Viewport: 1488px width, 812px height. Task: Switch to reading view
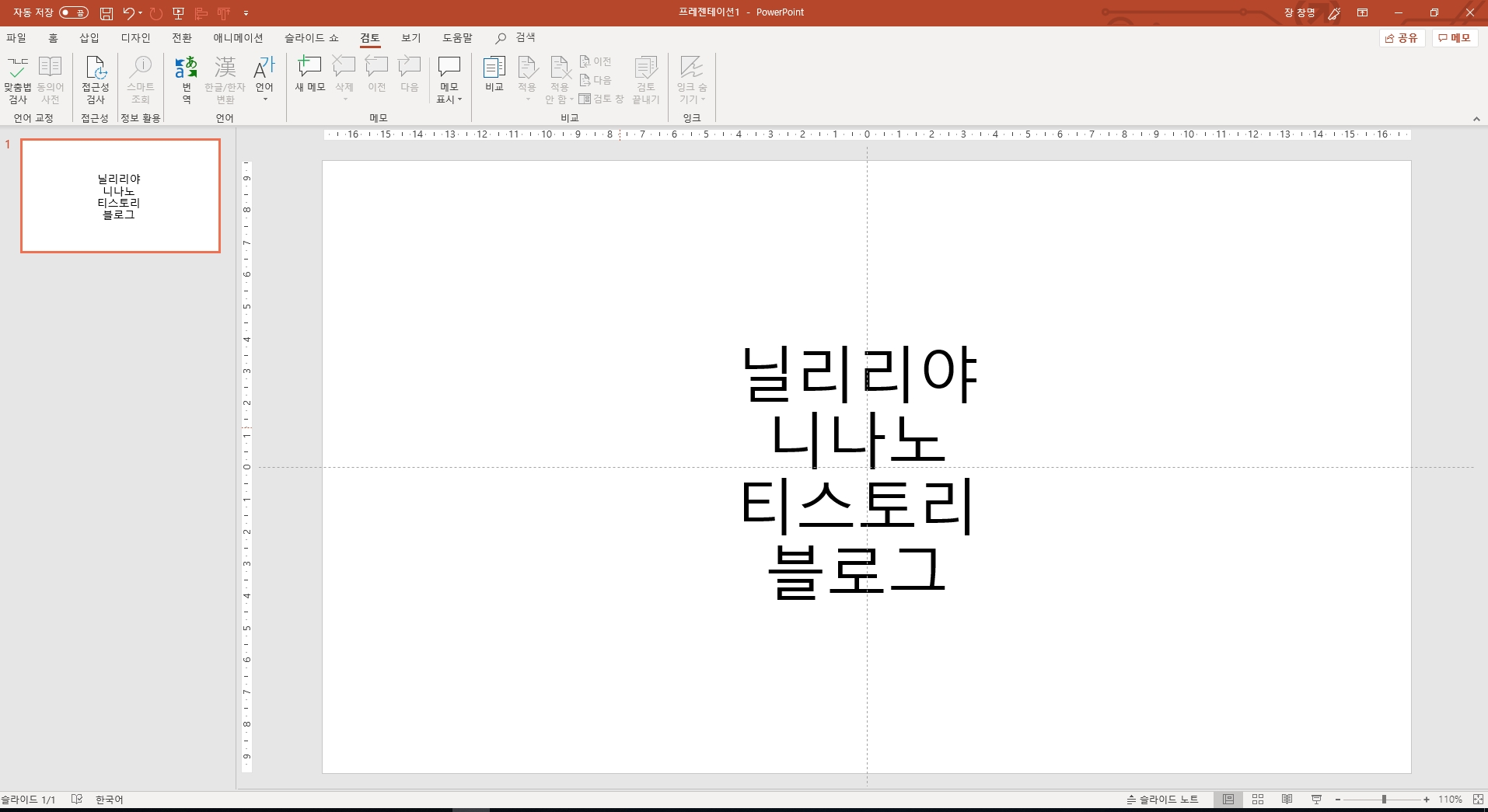[1287, 800]
